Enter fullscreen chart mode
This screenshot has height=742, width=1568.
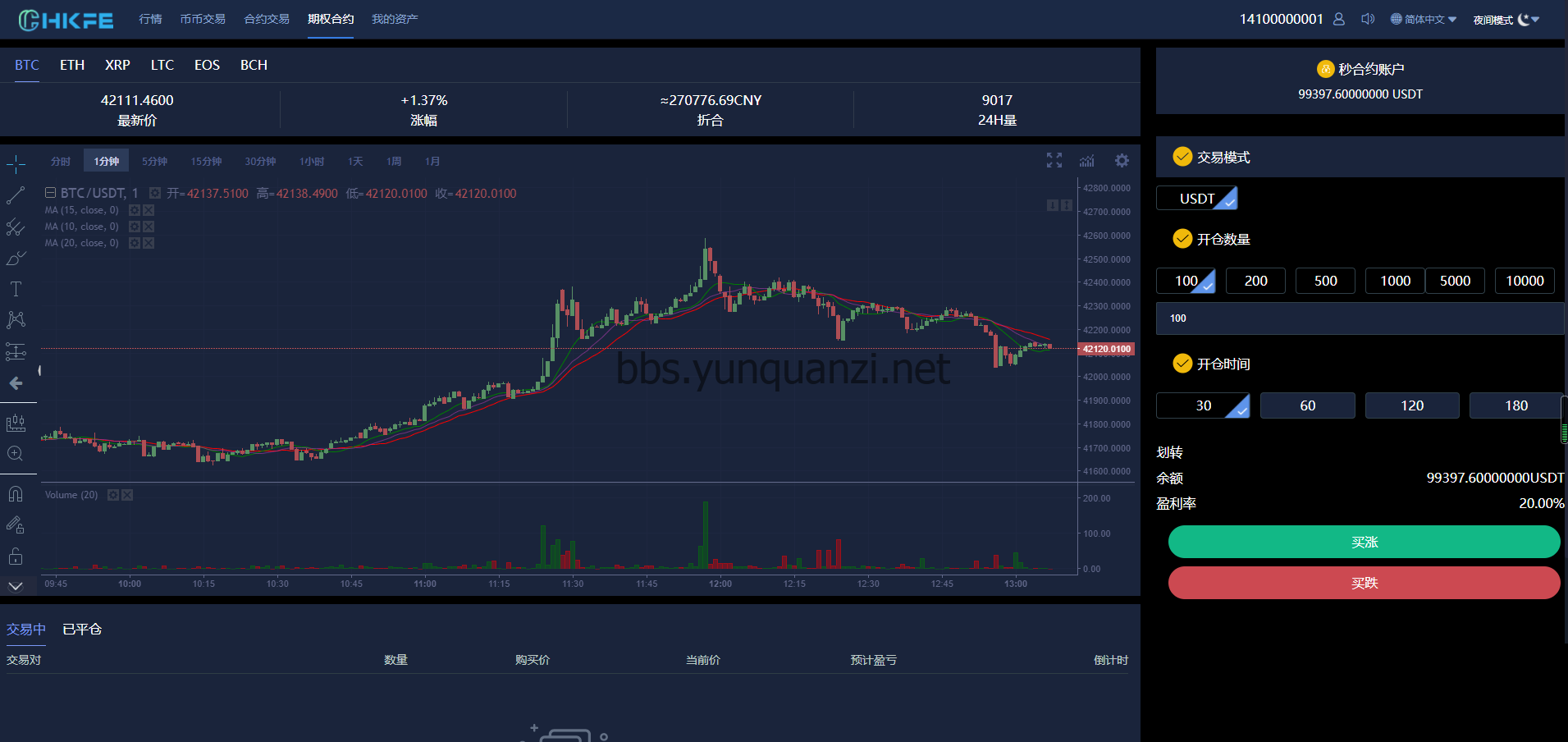click(x=1054, y=161)
